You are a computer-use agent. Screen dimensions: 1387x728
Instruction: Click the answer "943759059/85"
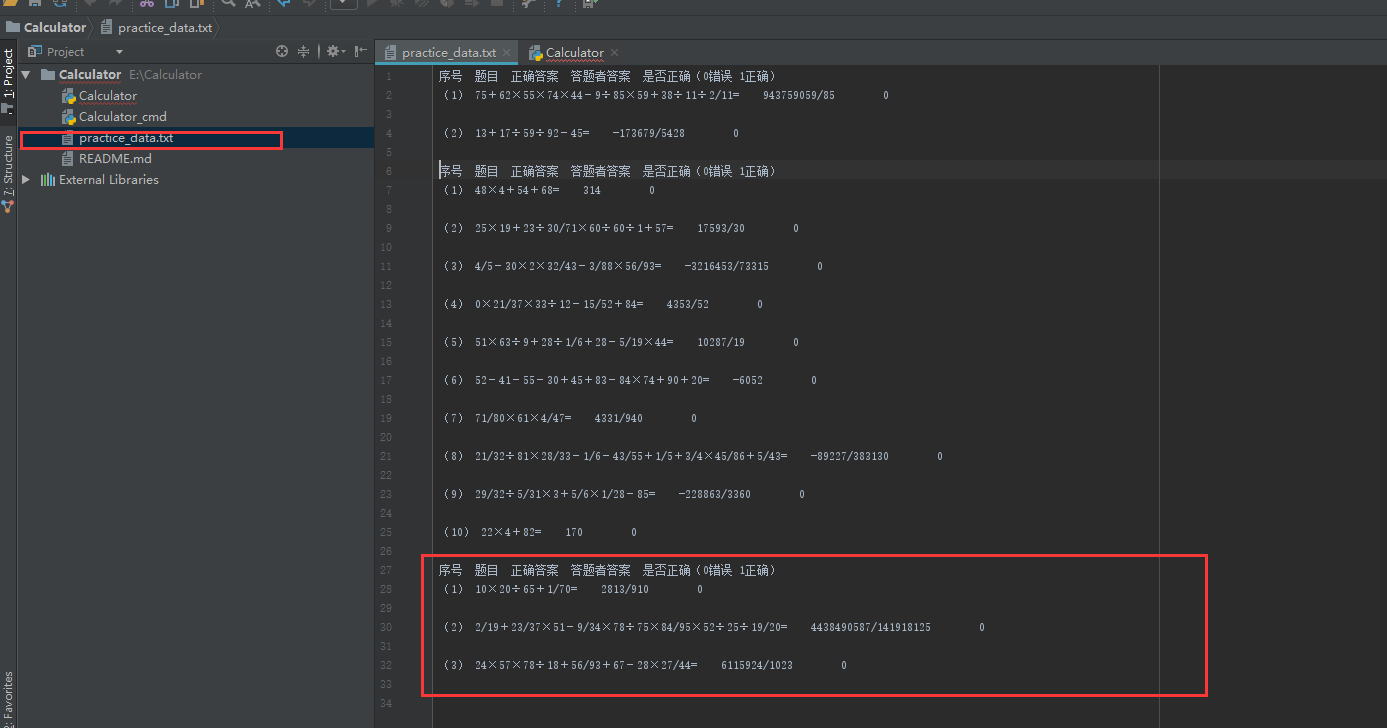(798, 95)
